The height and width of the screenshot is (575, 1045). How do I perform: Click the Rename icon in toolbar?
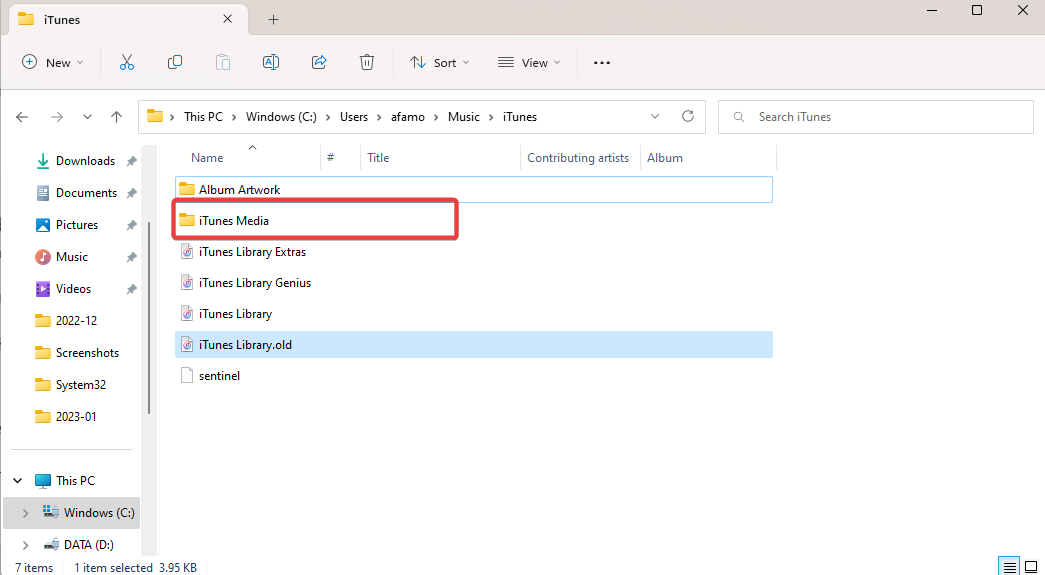271,62
